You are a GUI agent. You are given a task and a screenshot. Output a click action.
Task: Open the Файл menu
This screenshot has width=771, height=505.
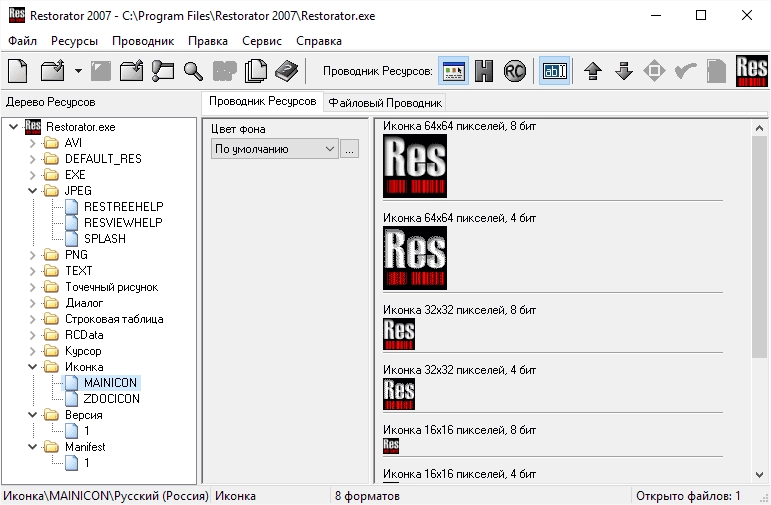tap(23, 41)
